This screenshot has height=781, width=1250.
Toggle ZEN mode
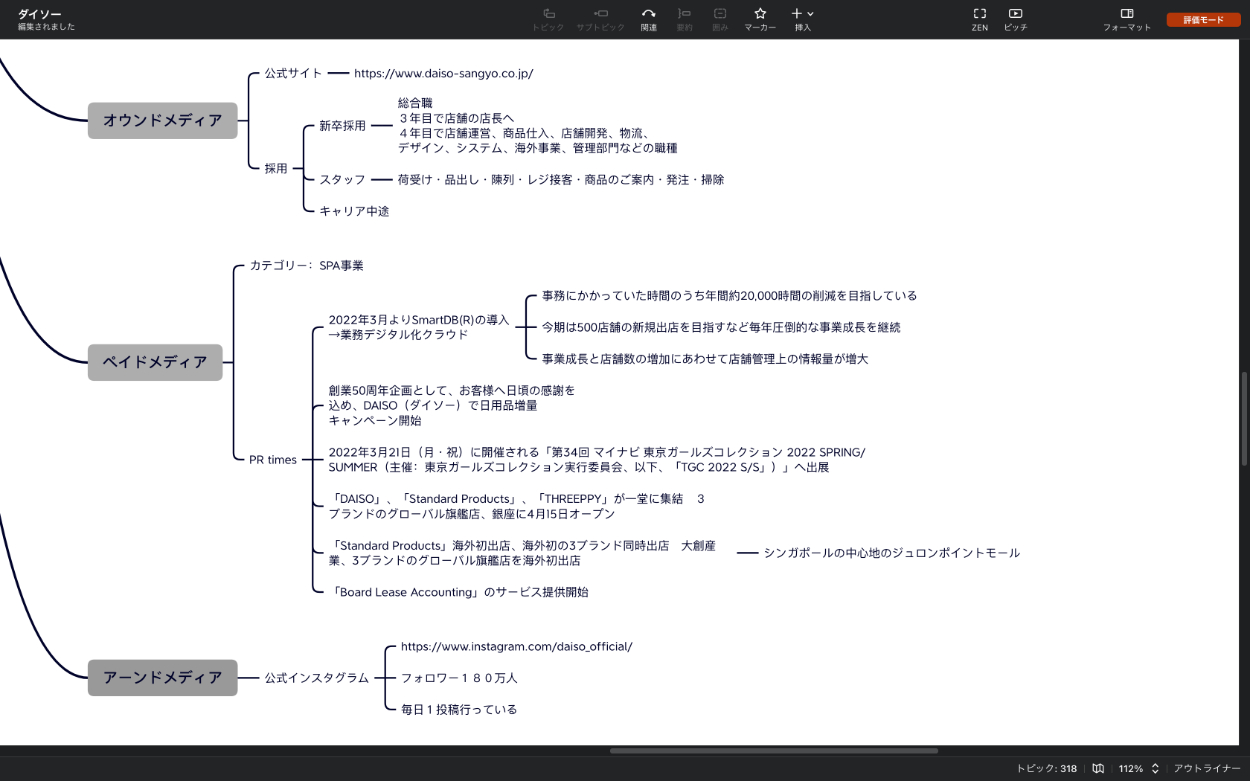(979, 14)
